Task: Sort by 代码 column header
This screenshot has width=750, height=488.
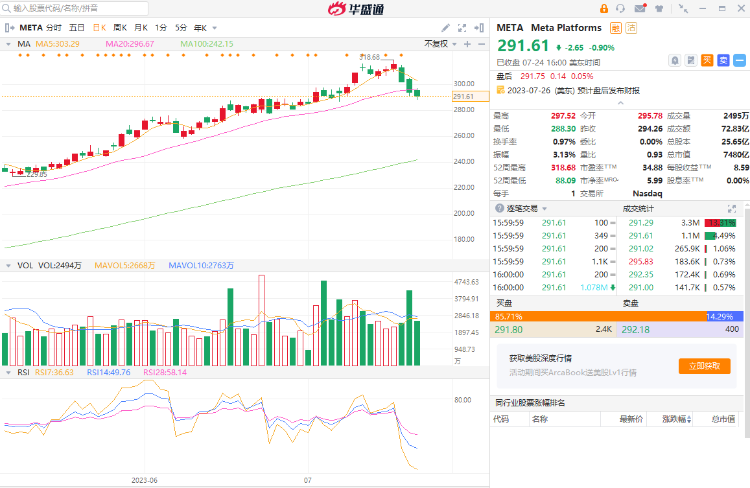Action: (x=501, y=419)
